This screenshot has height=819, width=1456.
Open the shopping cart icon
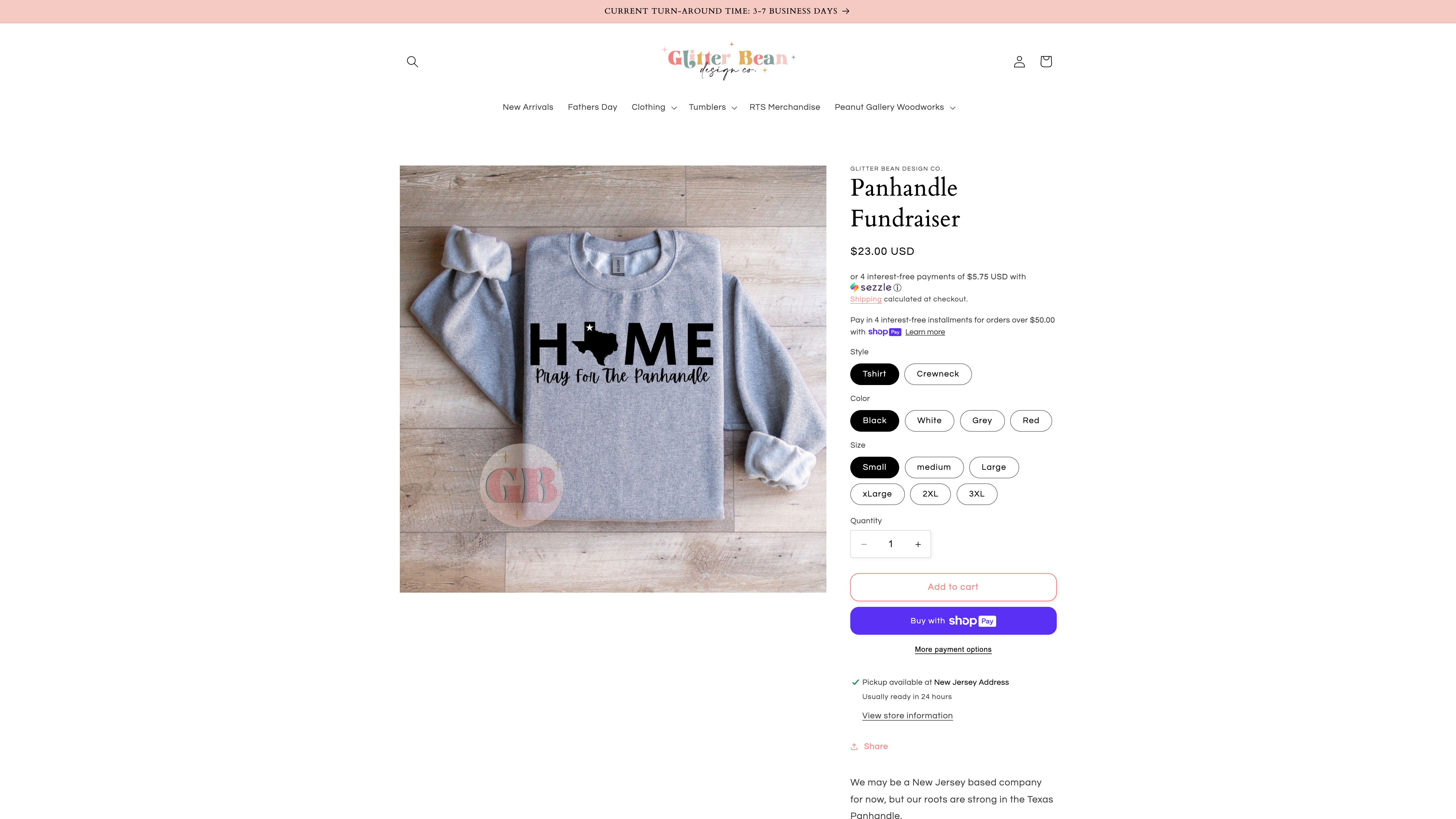point(1046,62)
